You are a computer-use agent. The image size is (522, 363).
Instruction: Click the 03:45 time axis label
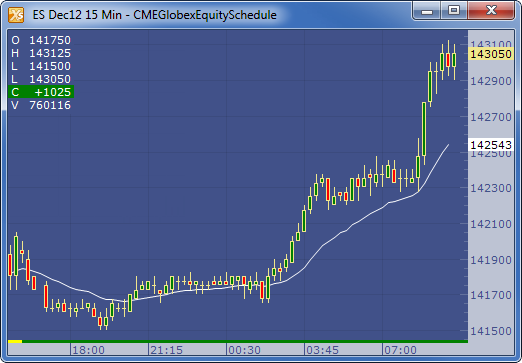point(322,350)
